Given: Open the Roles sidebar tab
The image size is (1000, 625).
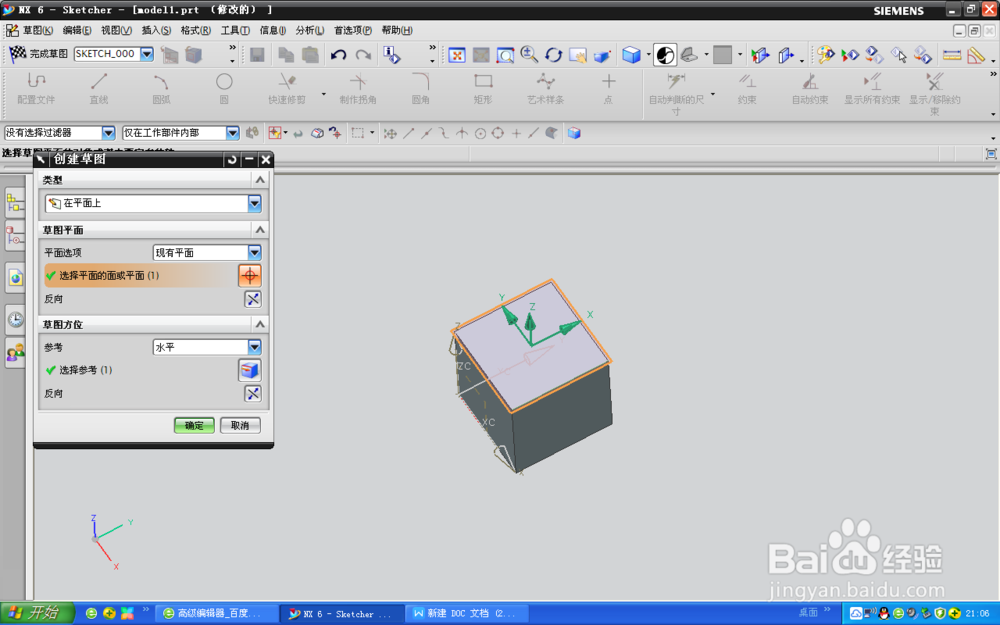Looking at the screenshot, I should [x=15, y=351].
